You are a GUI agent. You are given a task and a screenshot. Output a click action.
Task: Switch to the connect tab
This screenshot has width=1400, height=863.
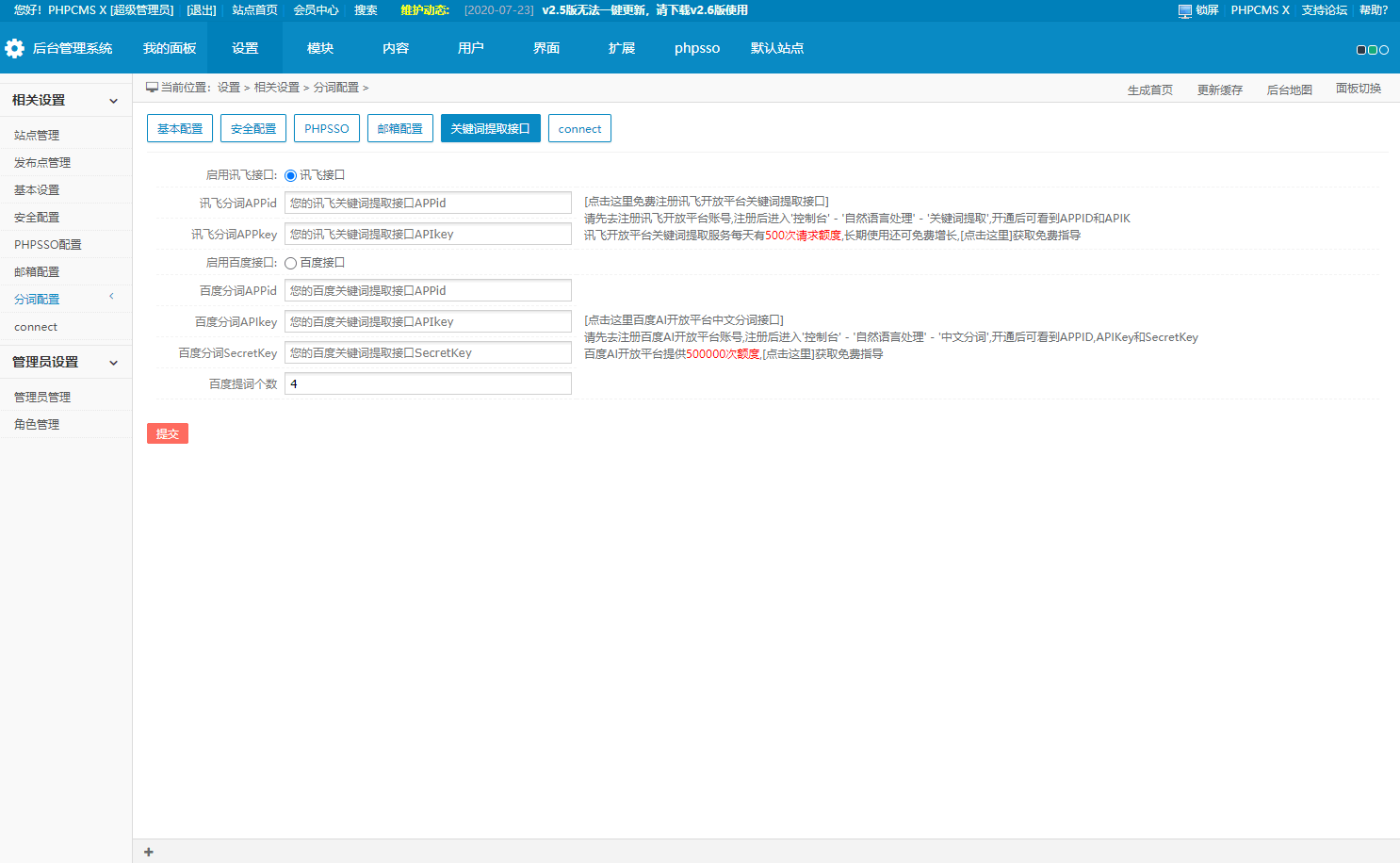[579, 128]
